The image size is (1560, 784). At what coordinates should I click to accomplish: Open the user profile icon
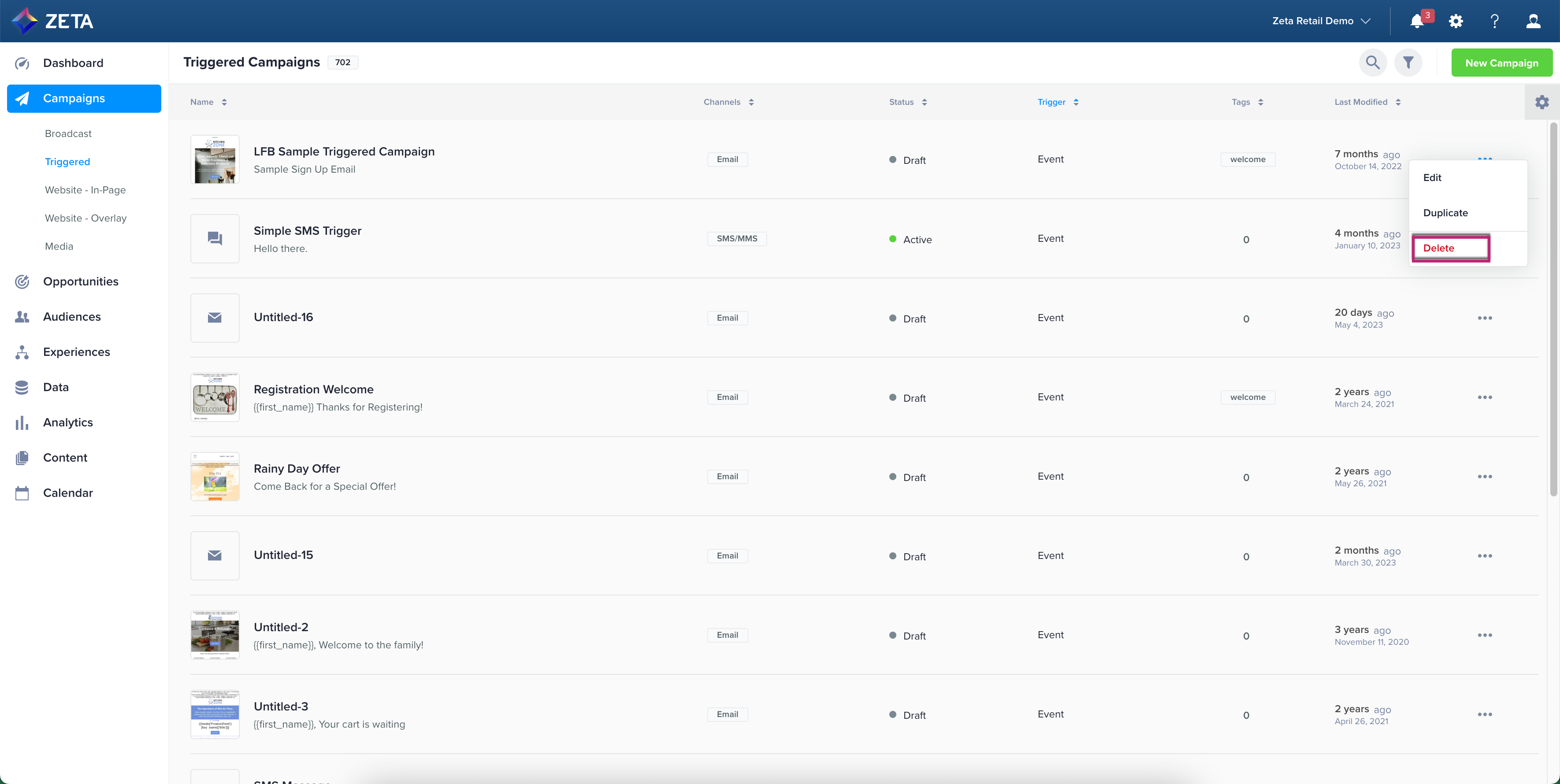(1533, 21)
